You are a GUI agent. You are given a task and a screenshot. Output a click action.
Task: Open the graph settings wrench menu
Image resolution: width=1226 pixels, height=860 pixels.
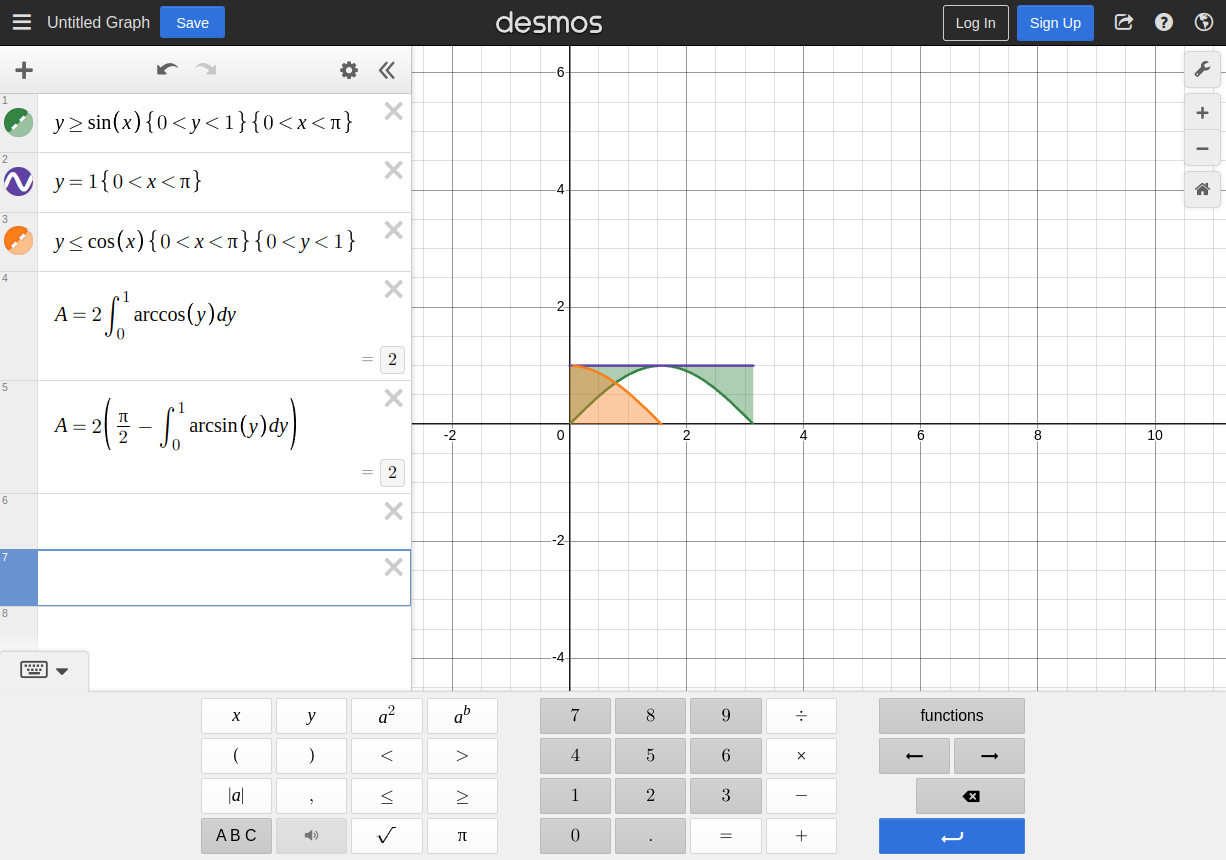(1202, 69)
